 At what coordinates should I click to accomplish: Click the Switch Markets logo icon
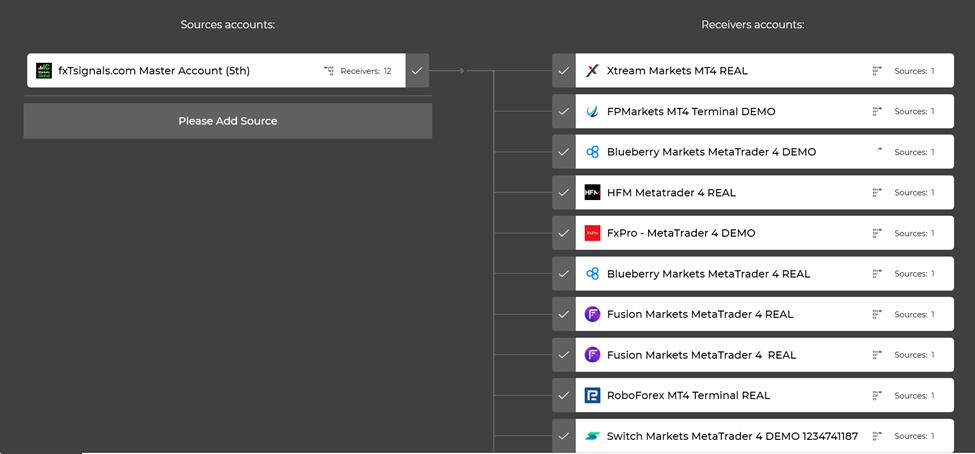(x=592, y=436)
